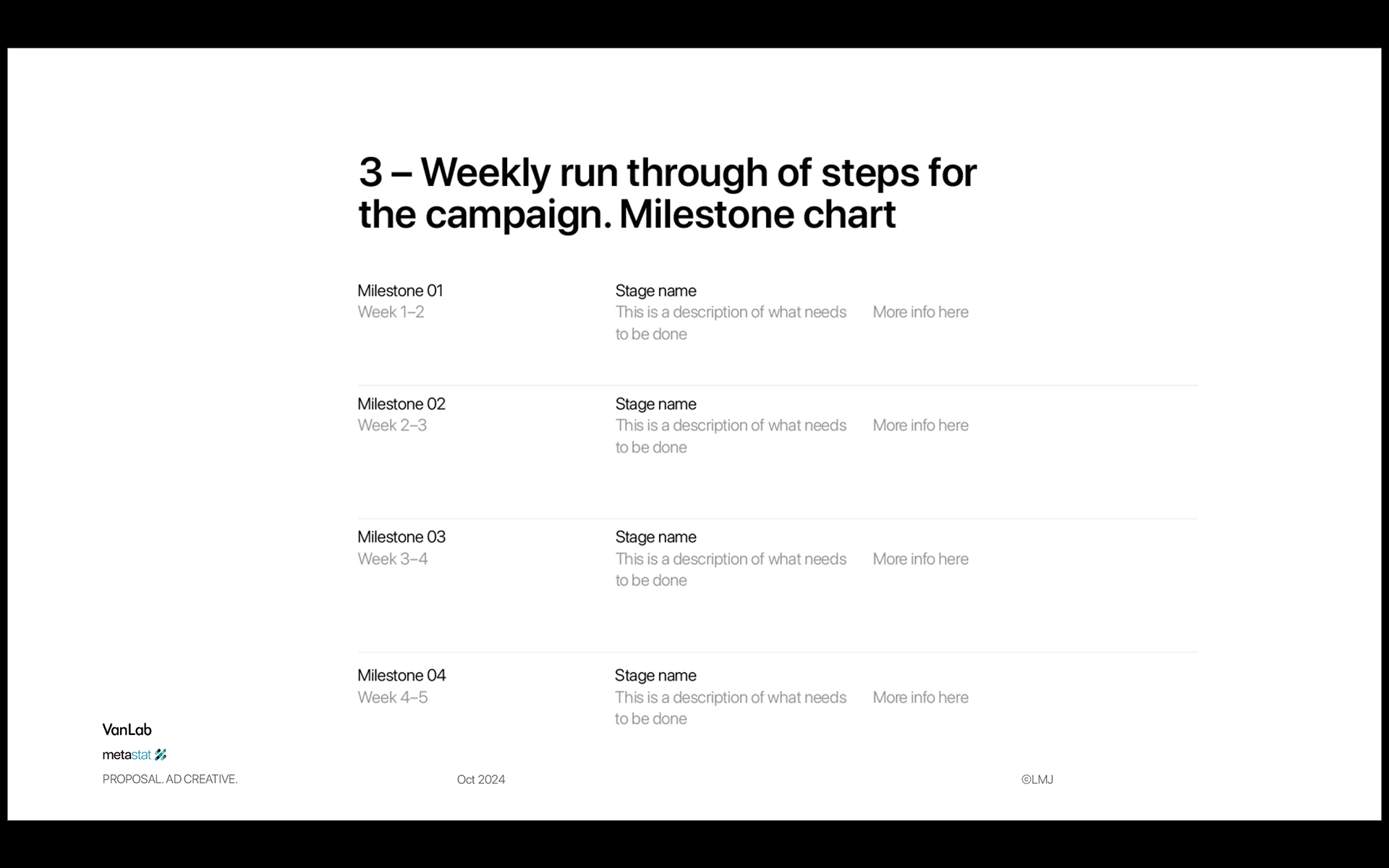Click More info here in Milestone 03 row
This screenshot has height=868, width=1389.
click(920, 559)
